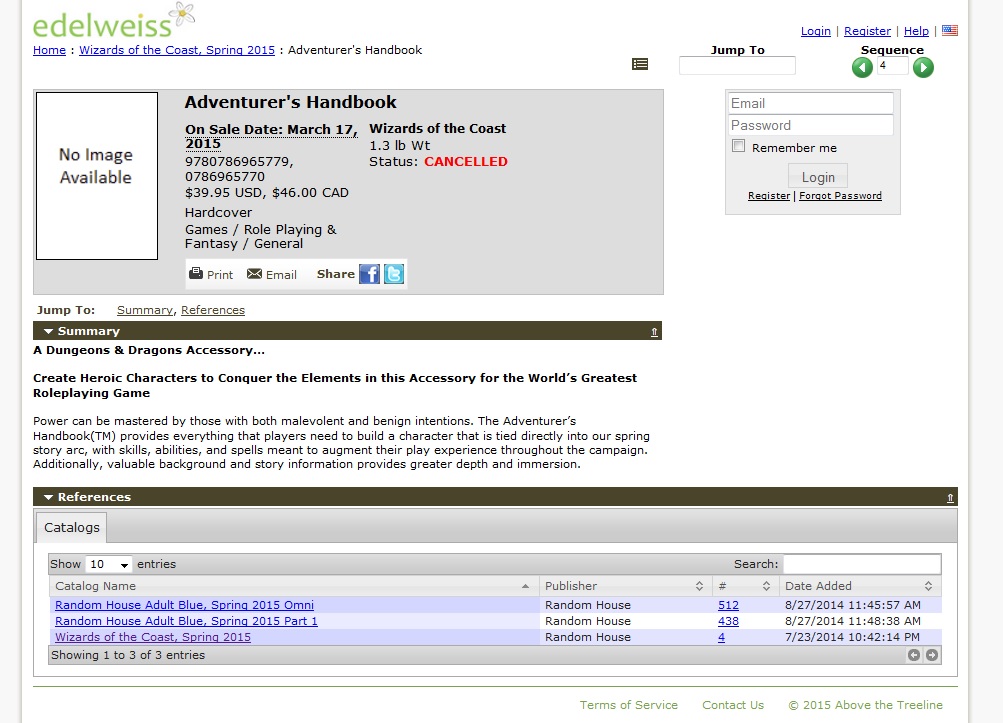Click the catalog Search field
1003x723 pixels.
pyautogui.click(x=862, y=564)
